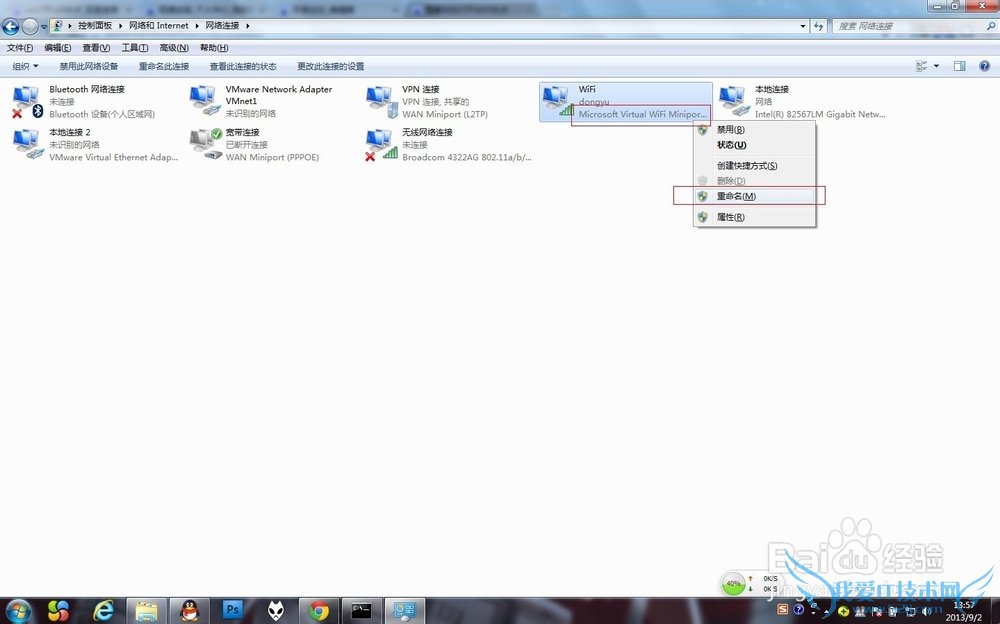Choose 重命名(M) in the context menu
The width and height of the screenshot is (1000, 624).
click(x=754, y=196)
